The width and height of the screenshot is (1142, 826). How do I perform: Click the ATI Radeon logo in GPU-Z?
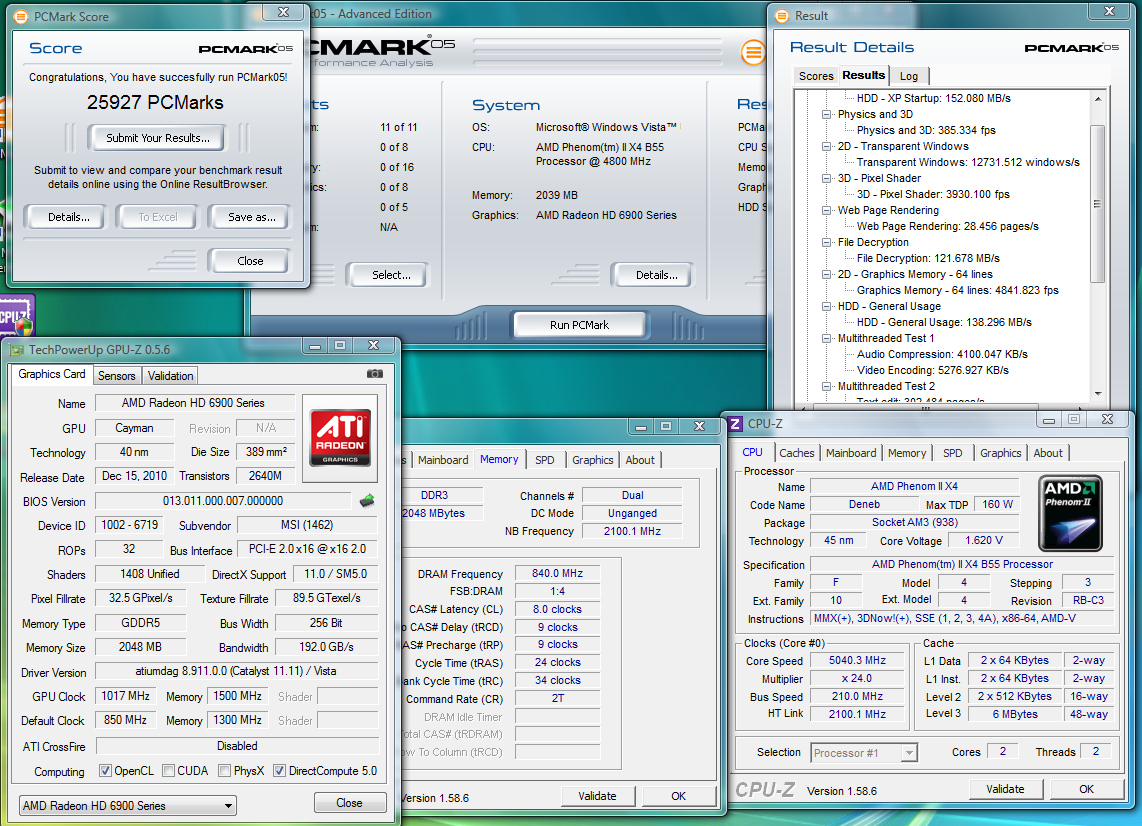[340, 437]
